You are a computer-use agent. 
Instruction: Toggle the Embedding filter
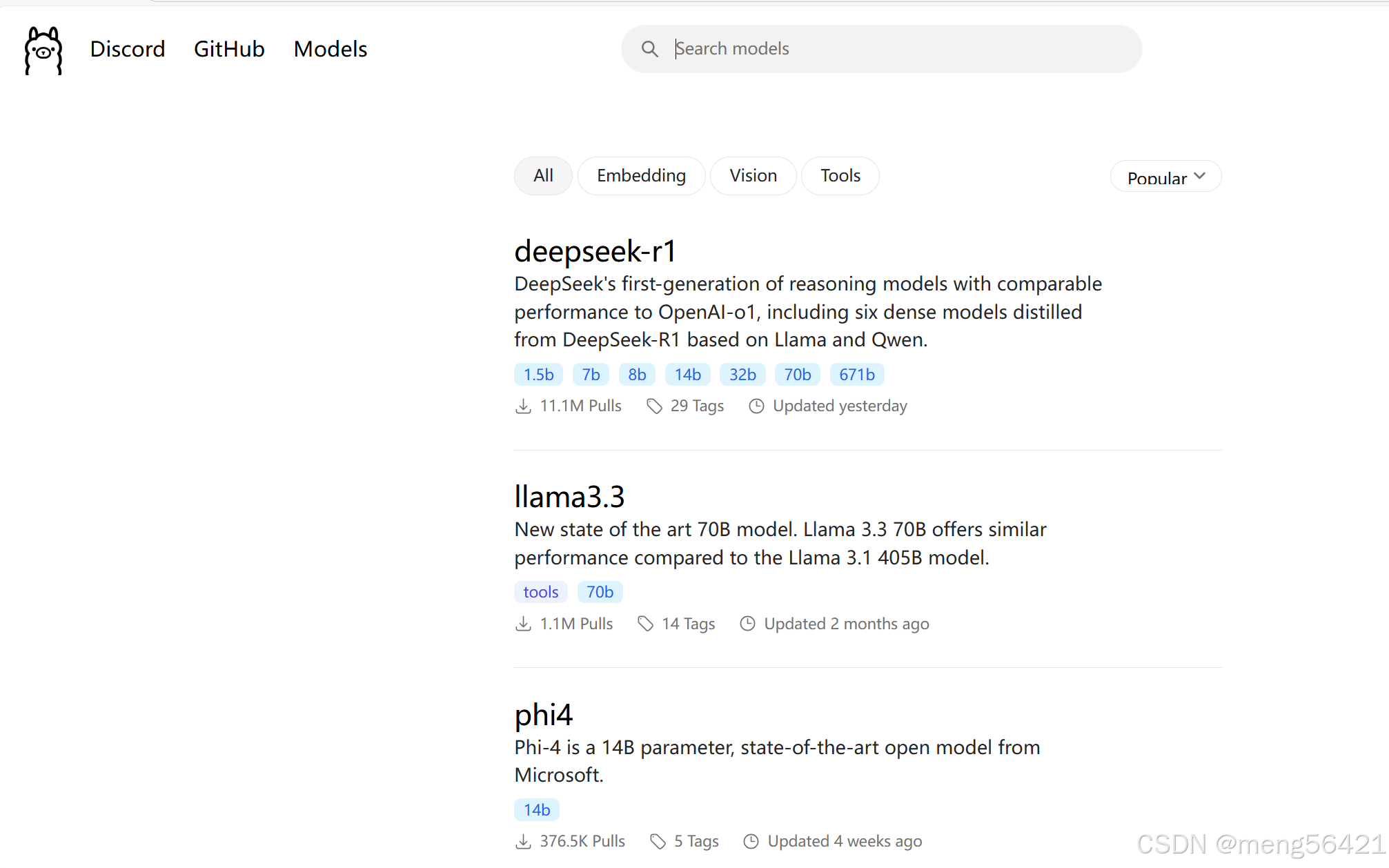click(641, 176)
